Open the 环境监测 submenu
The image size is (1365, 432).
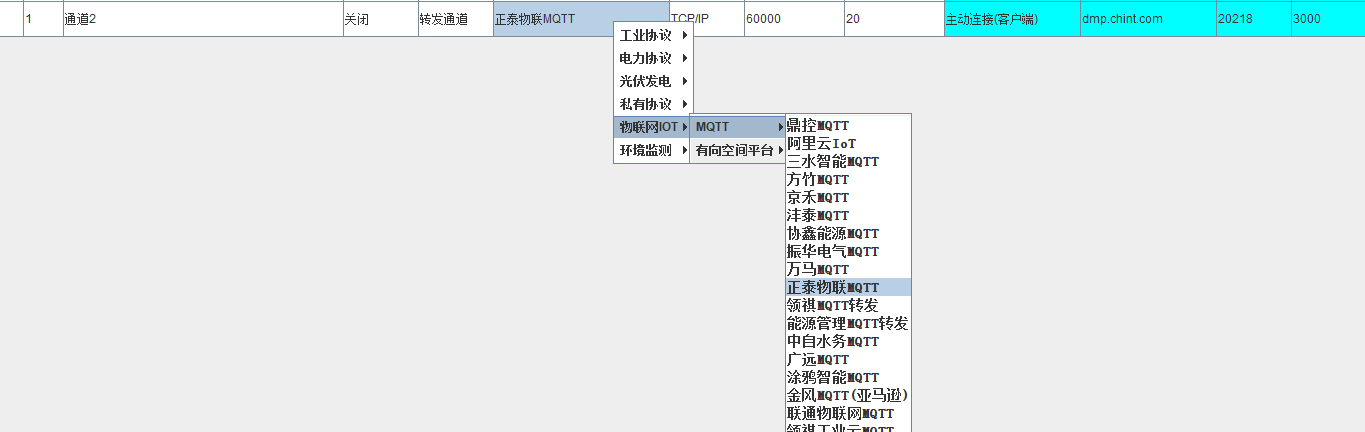click(x=653, y=150)
